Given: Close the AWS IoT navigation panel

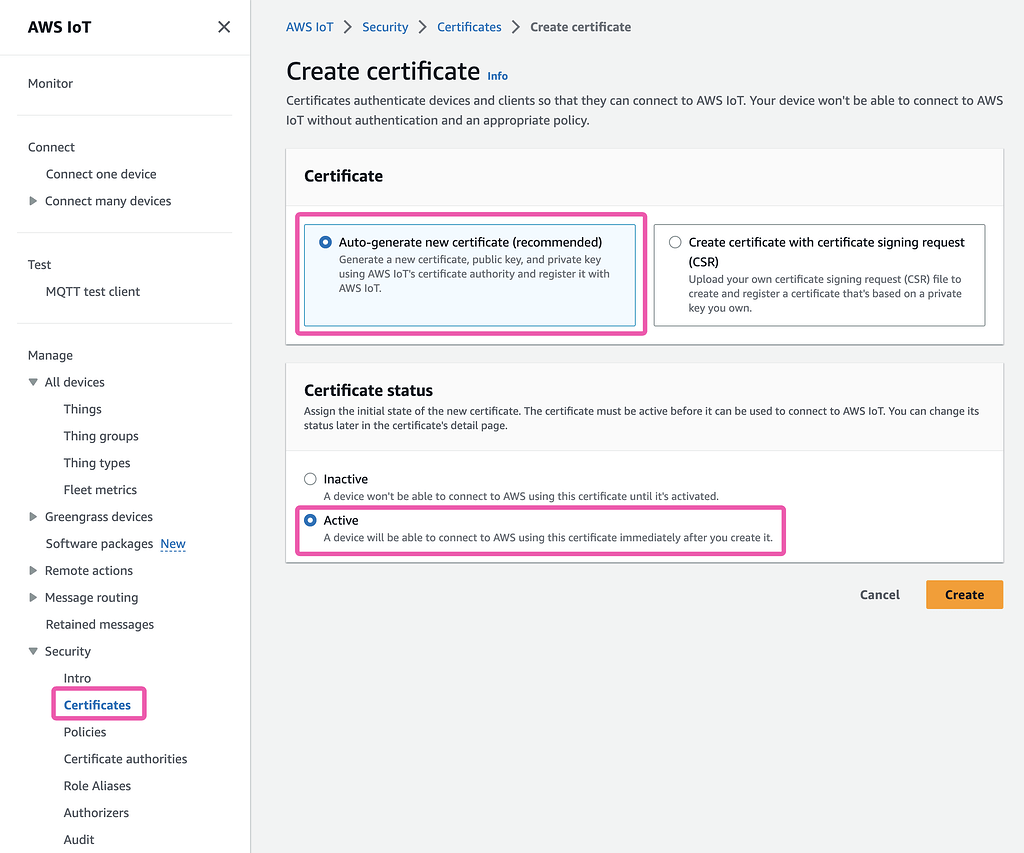Looking at the screenshot, I should point(224,27).
